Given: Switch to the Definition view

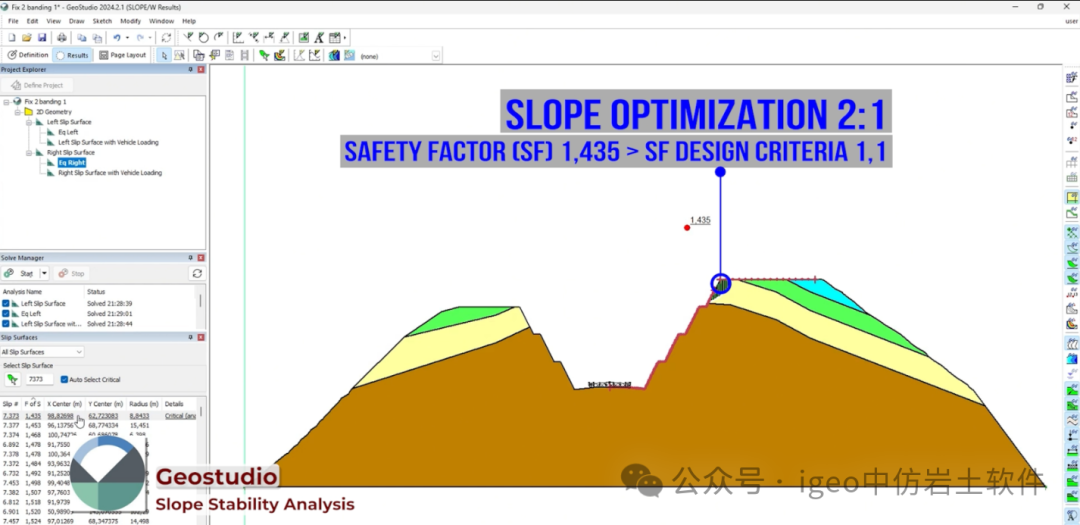Looking at the screenshot, I should (27, 55).
